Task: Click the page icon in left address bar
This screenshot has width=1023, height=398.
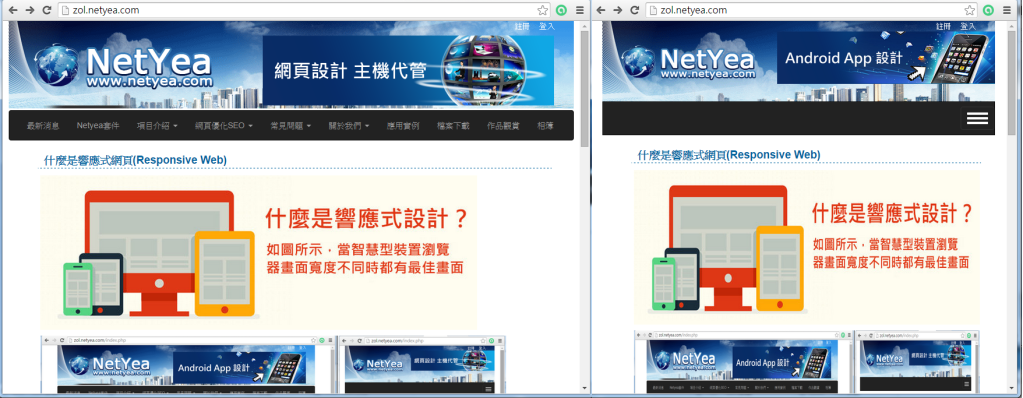Action: click(65, 10)
